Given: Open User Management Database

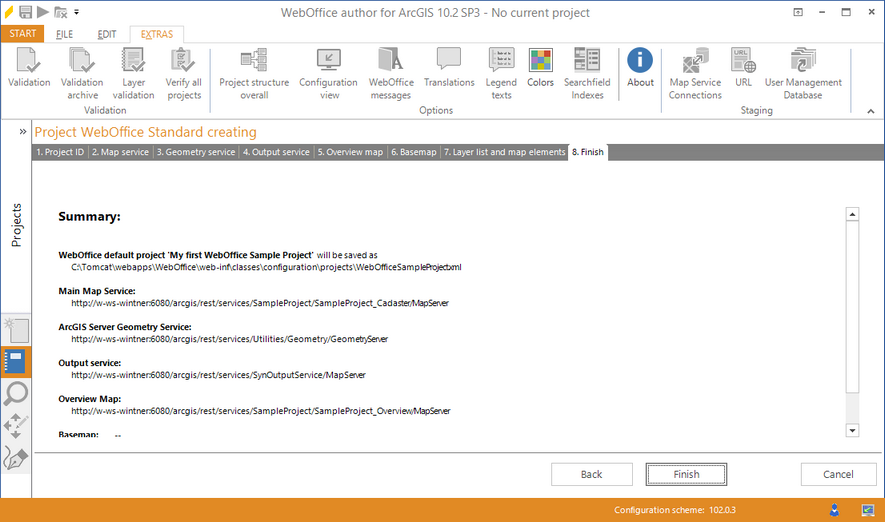Looking at the screenshot, I should click(x=803, y=70).
